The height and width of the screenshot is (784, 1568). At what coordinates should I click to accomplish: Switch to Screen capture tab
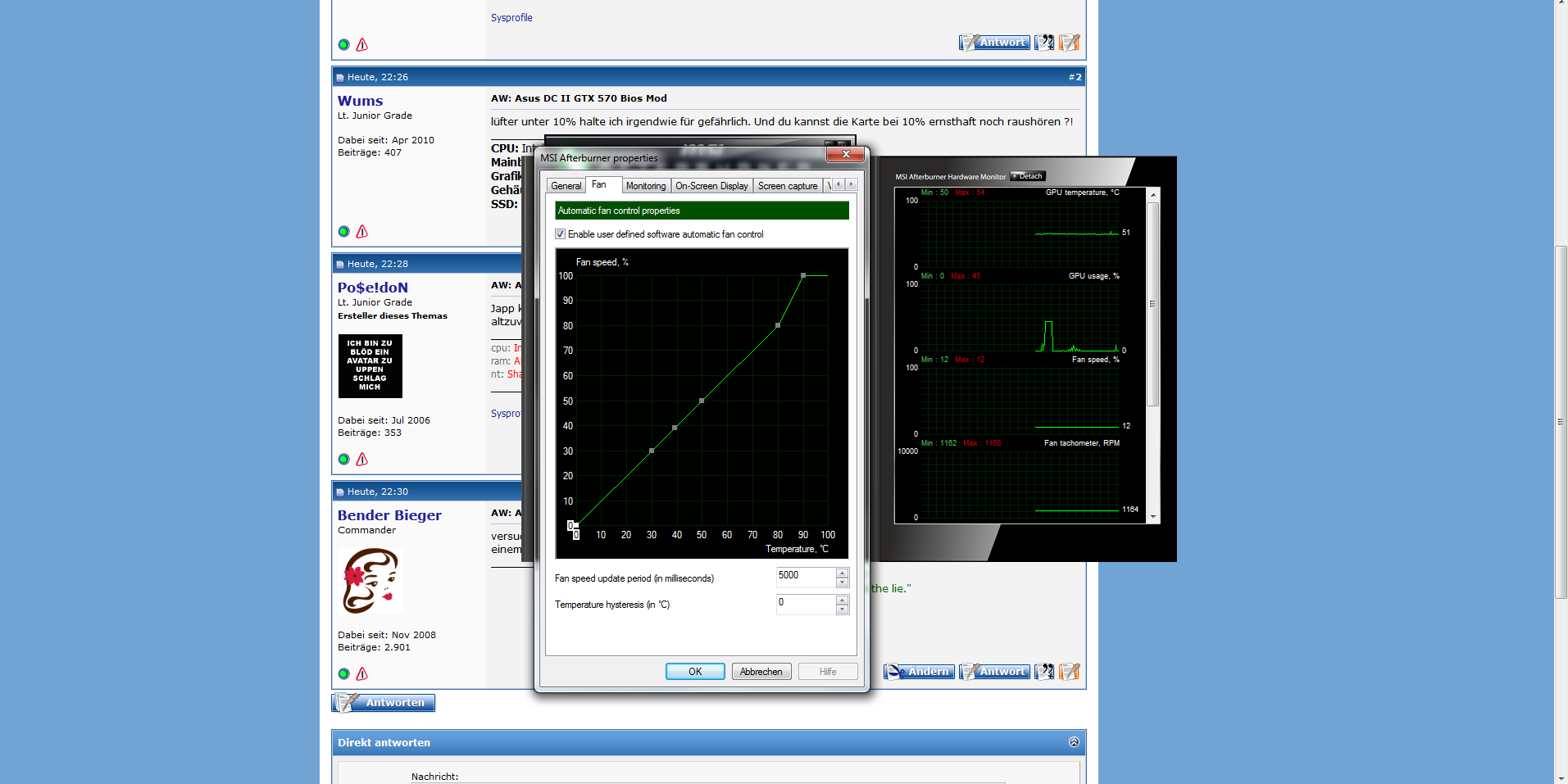click(788, 186)
